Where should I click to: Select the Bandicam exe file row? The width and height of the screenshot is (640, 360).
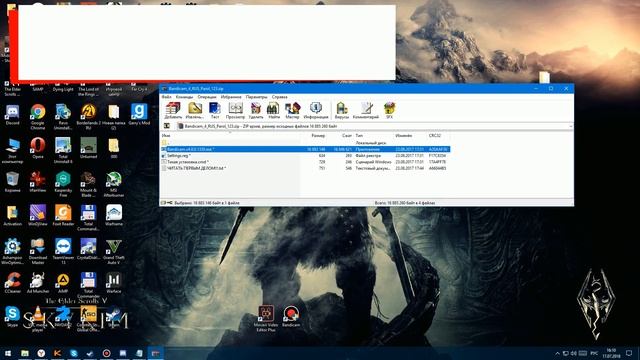click(305, 149)
